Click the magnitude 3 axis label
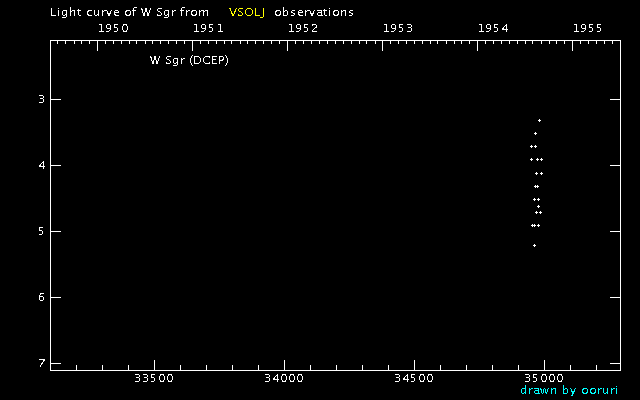Image resolution: width=640 pixels, height=400 pixels. (x=41, y=99)
